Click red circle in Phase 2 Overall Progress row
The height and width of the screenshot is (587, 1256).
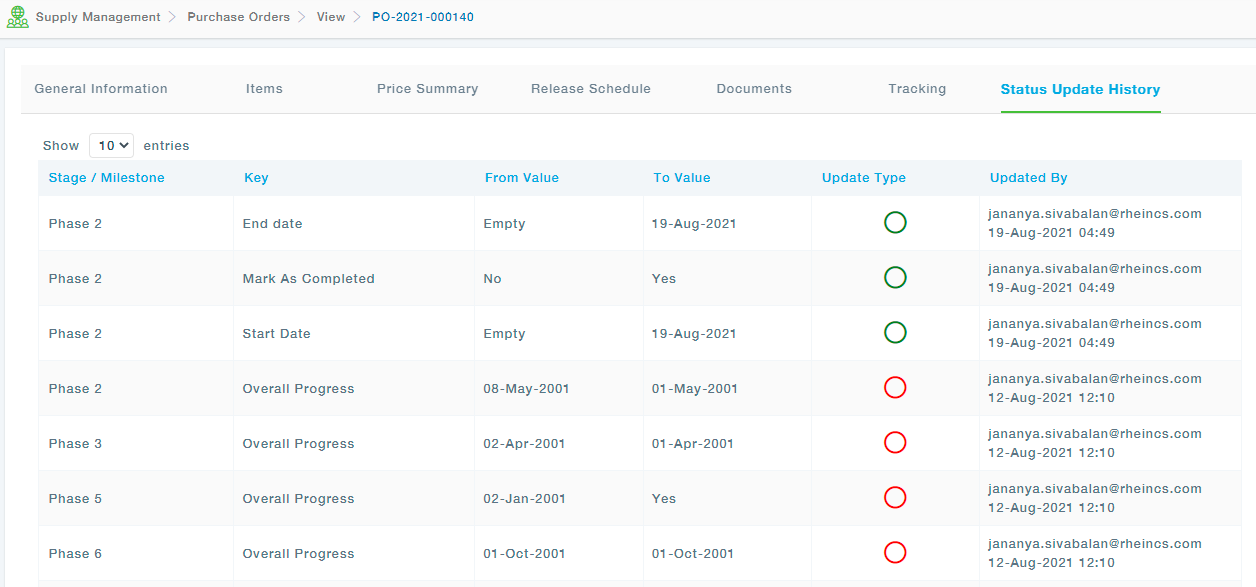pos(895,388)
